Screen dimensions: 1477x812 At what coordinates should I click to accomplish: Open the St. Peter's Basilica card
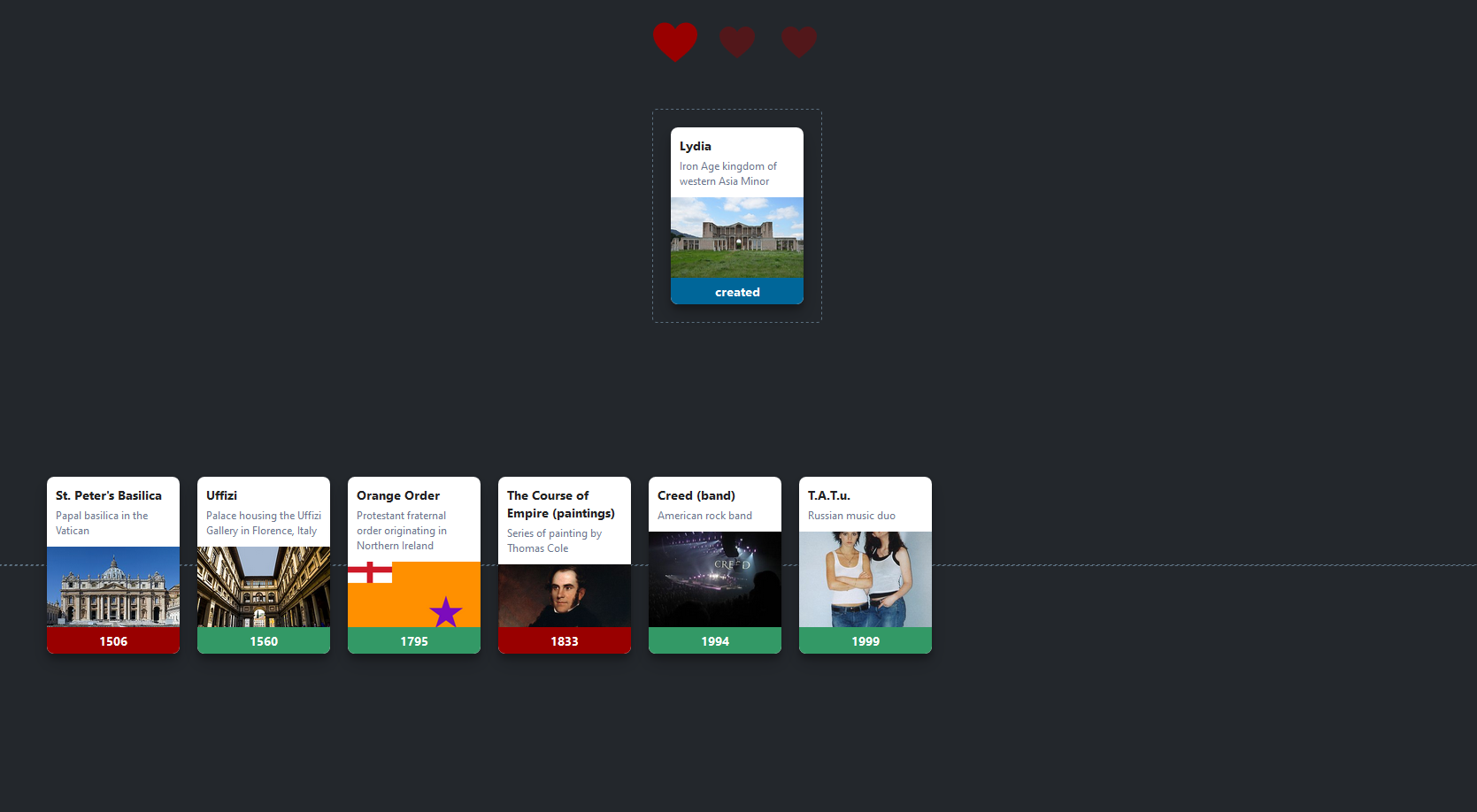(x=113, y=565)
